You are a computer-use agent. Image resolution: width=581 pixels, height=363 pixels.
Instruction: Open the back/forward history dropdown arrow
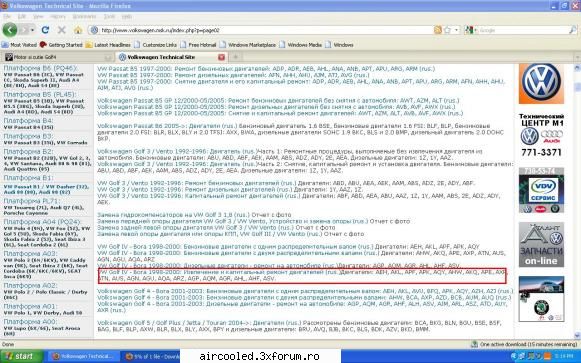pyautogui.click(x=33, y=30)
